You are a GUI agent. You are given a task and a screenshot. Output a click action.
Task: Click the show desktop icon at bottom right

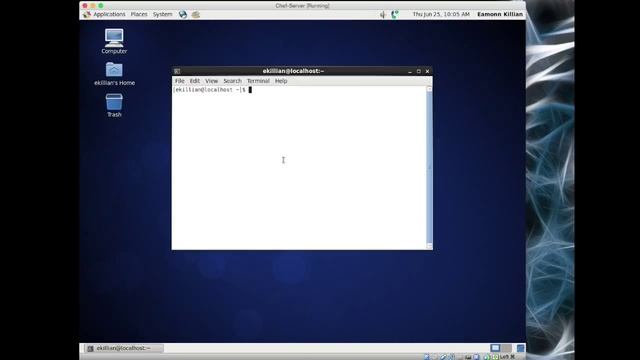520,348
